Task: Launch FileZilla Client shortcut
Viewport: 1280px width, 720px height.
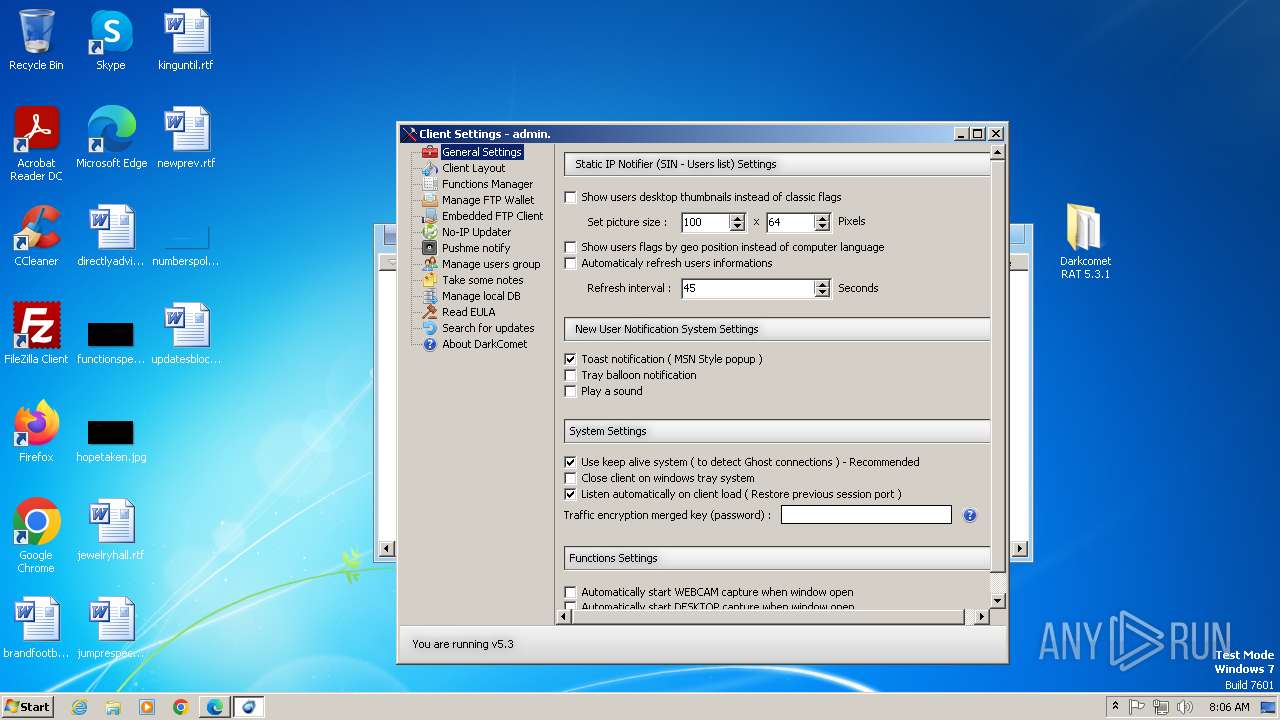Action: click(x=36, y=334)
